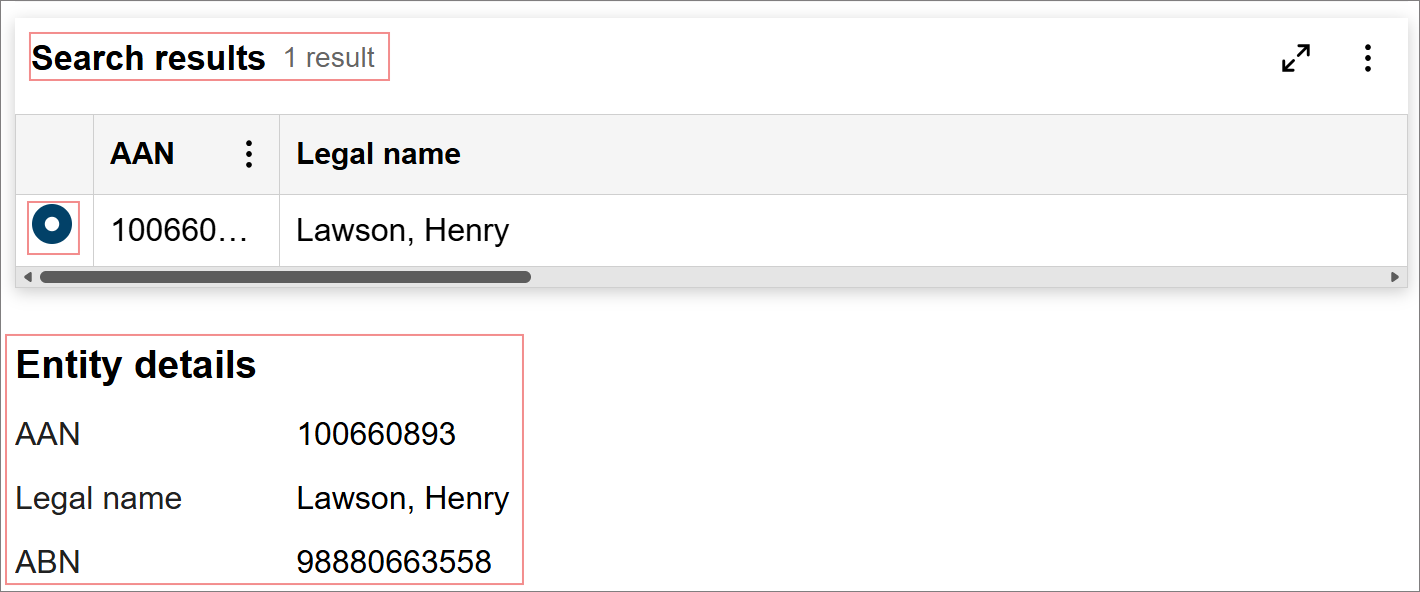
Task: Open the search results expand-to-fullscreen icon
Action: [1295, 59]
